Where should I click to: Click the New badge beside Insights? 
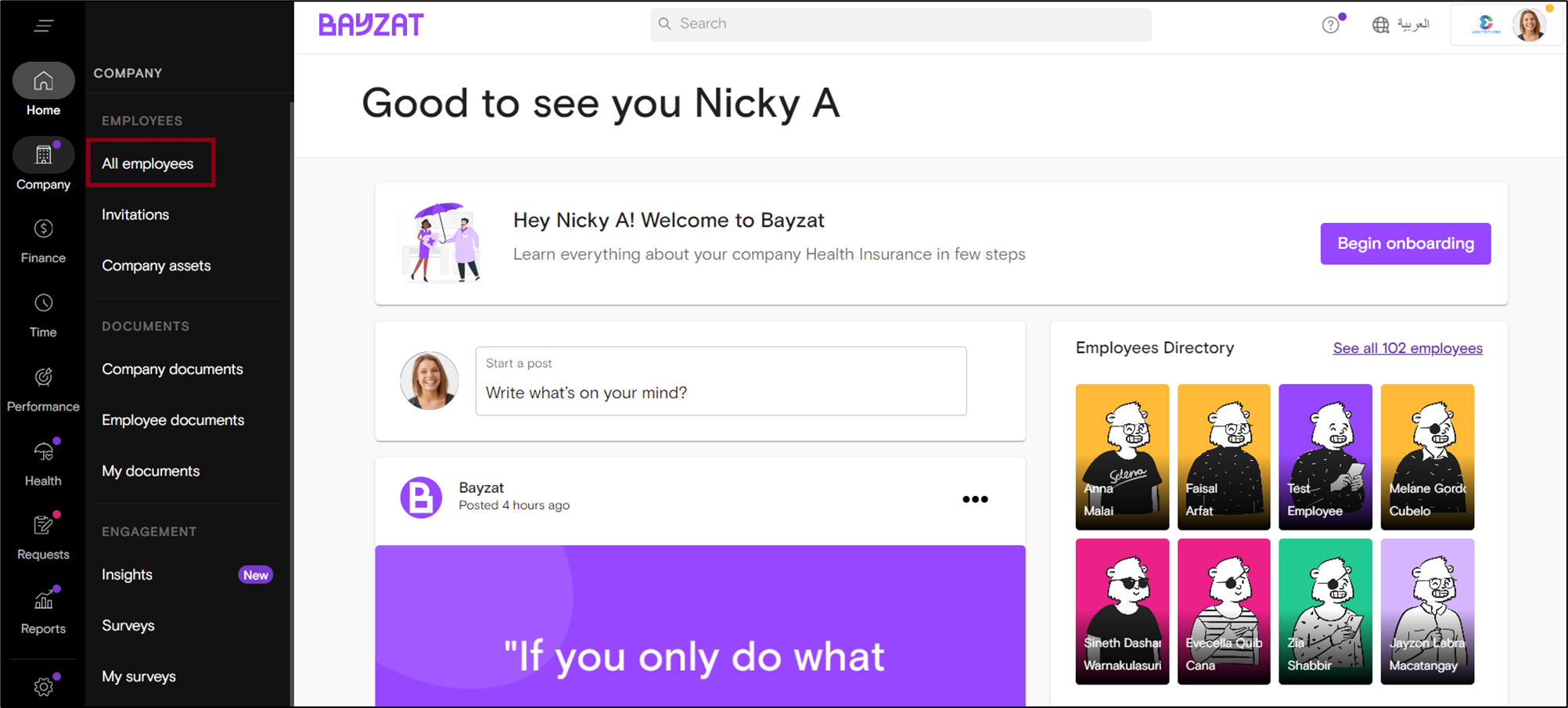(255, 575)
